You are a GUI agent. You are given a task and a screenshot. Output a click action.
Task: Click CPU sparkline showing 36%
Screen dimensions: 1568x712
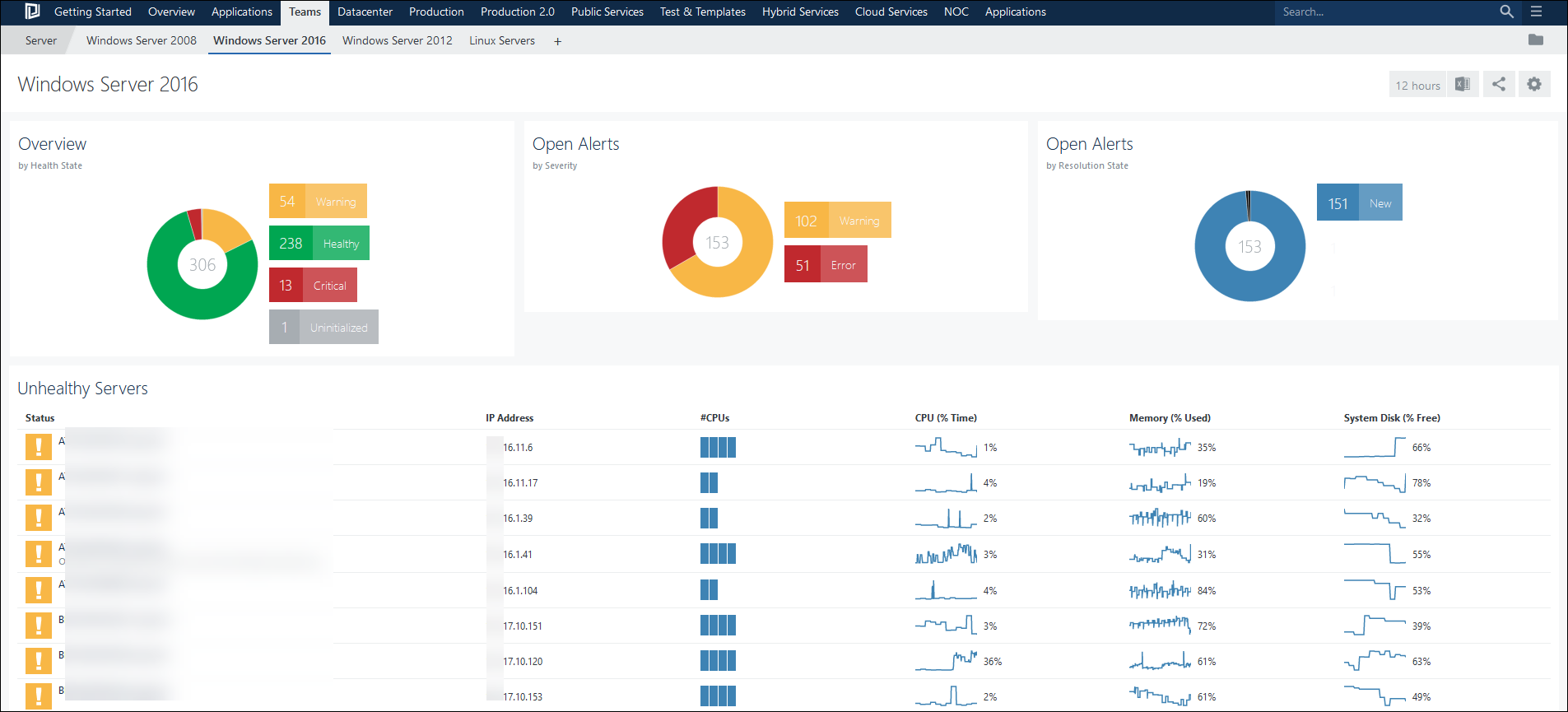pos(947,661)
